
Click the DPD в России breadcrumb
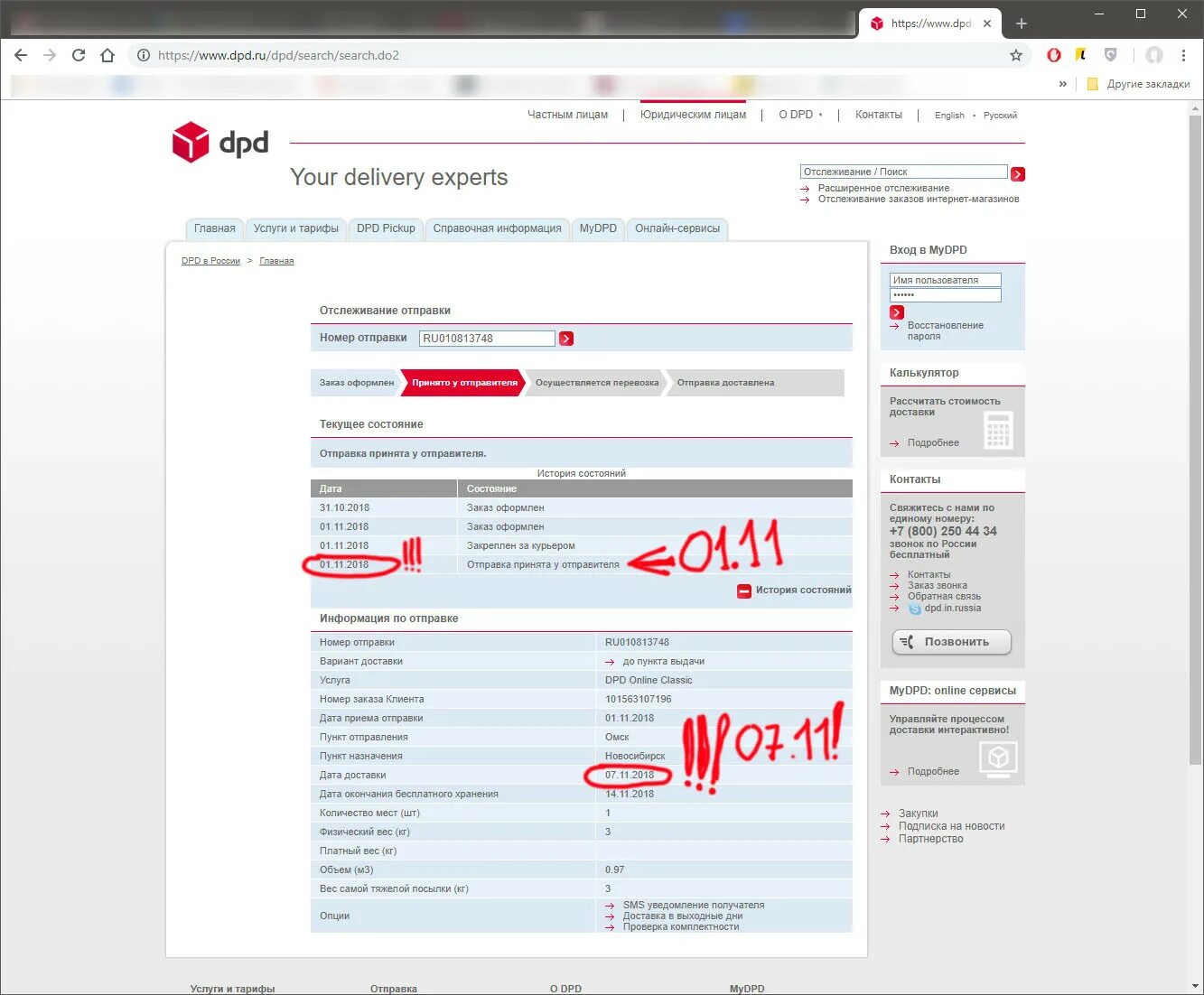coord(210,261)
